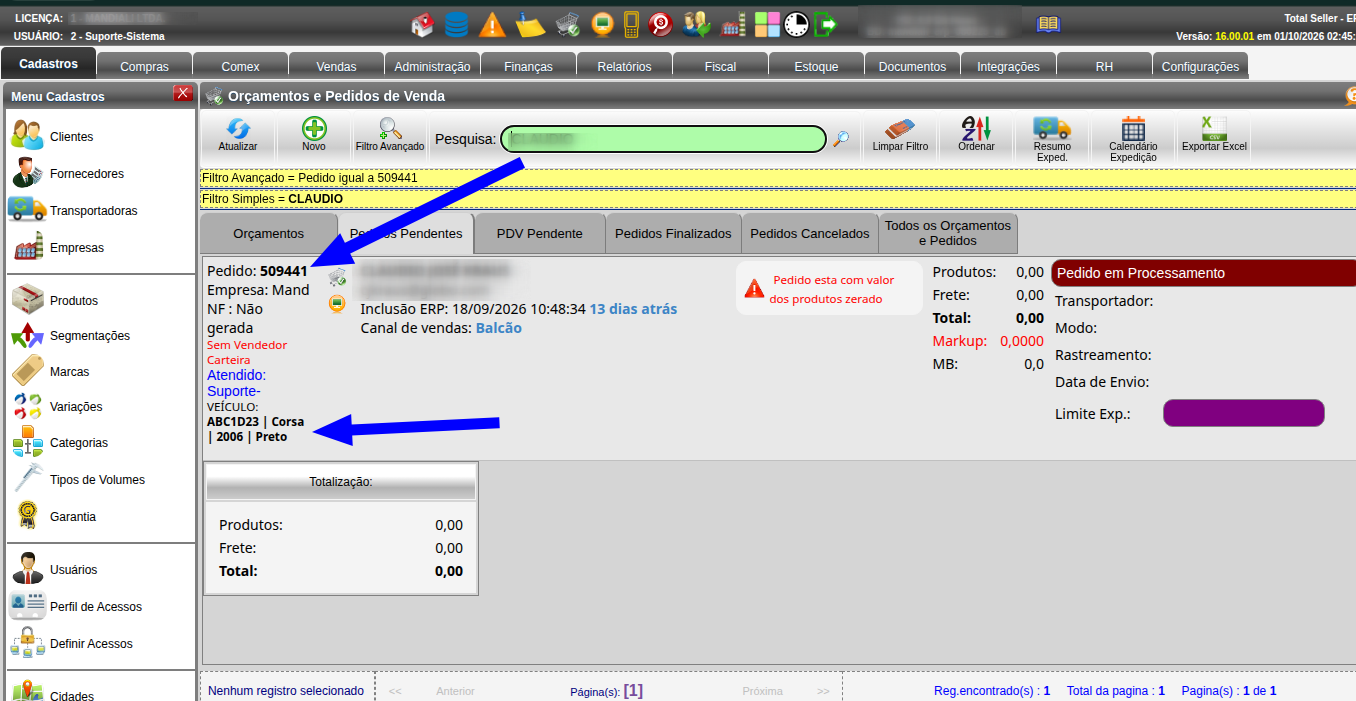The width and height of the screenshot is (1356, 701).
Task: Click the orange monitor icon in order 509441 row
Action: pos(337,304)
